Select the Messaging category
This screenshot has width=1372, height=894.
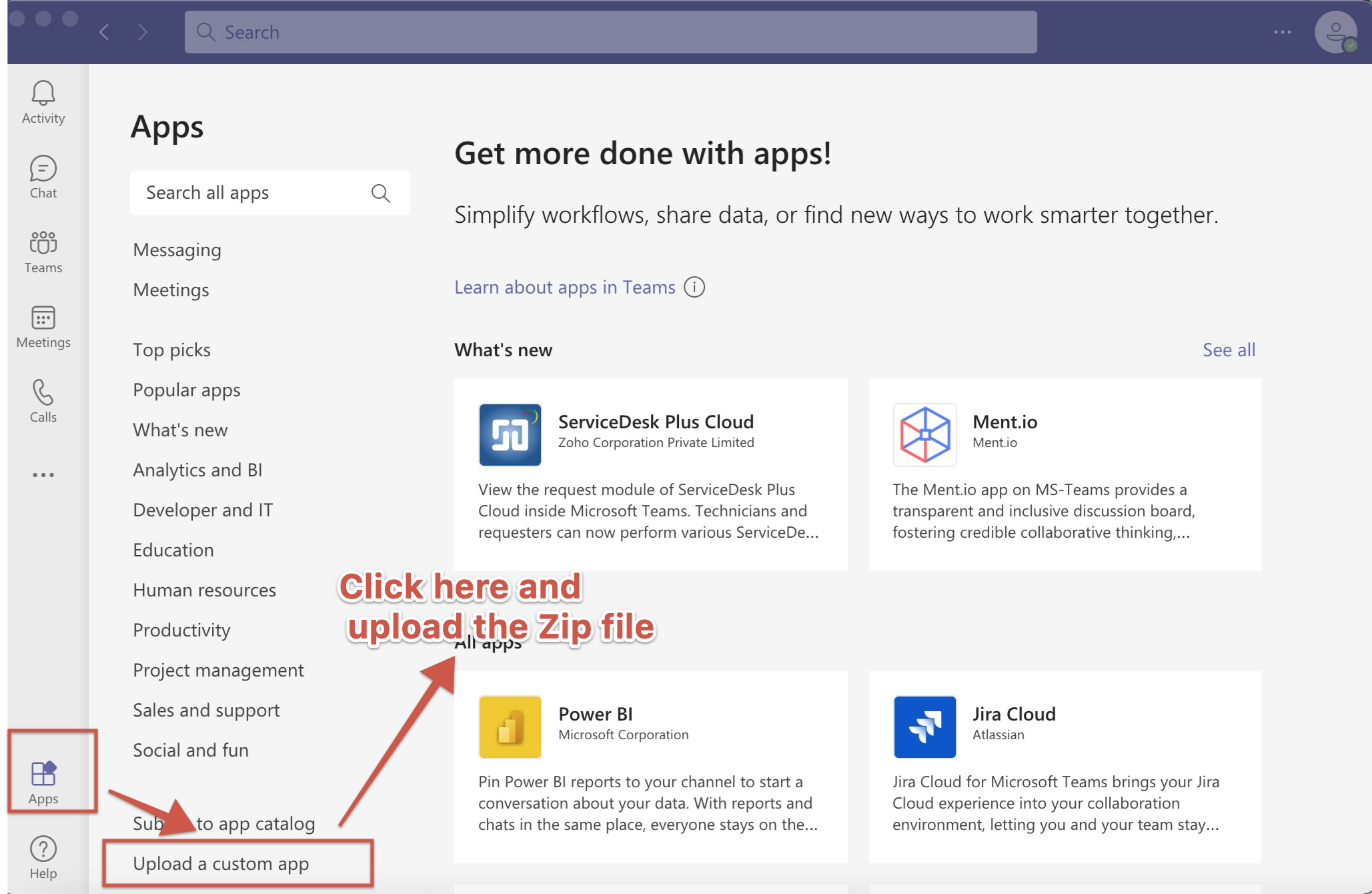point(177,250)
